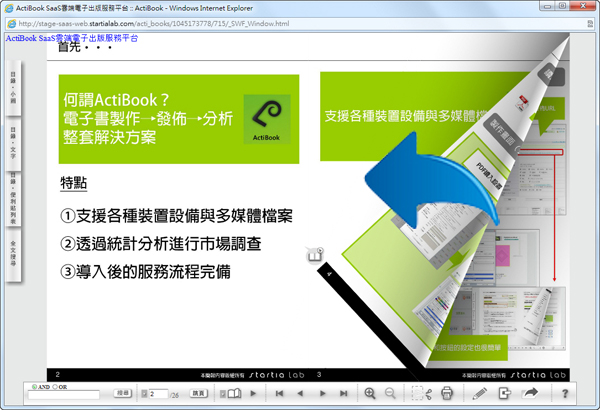Image resolution: width=600 pixels, height=410 pixels.
Task: Click the 跳頁 jump-page button
Action: [198, 393]
